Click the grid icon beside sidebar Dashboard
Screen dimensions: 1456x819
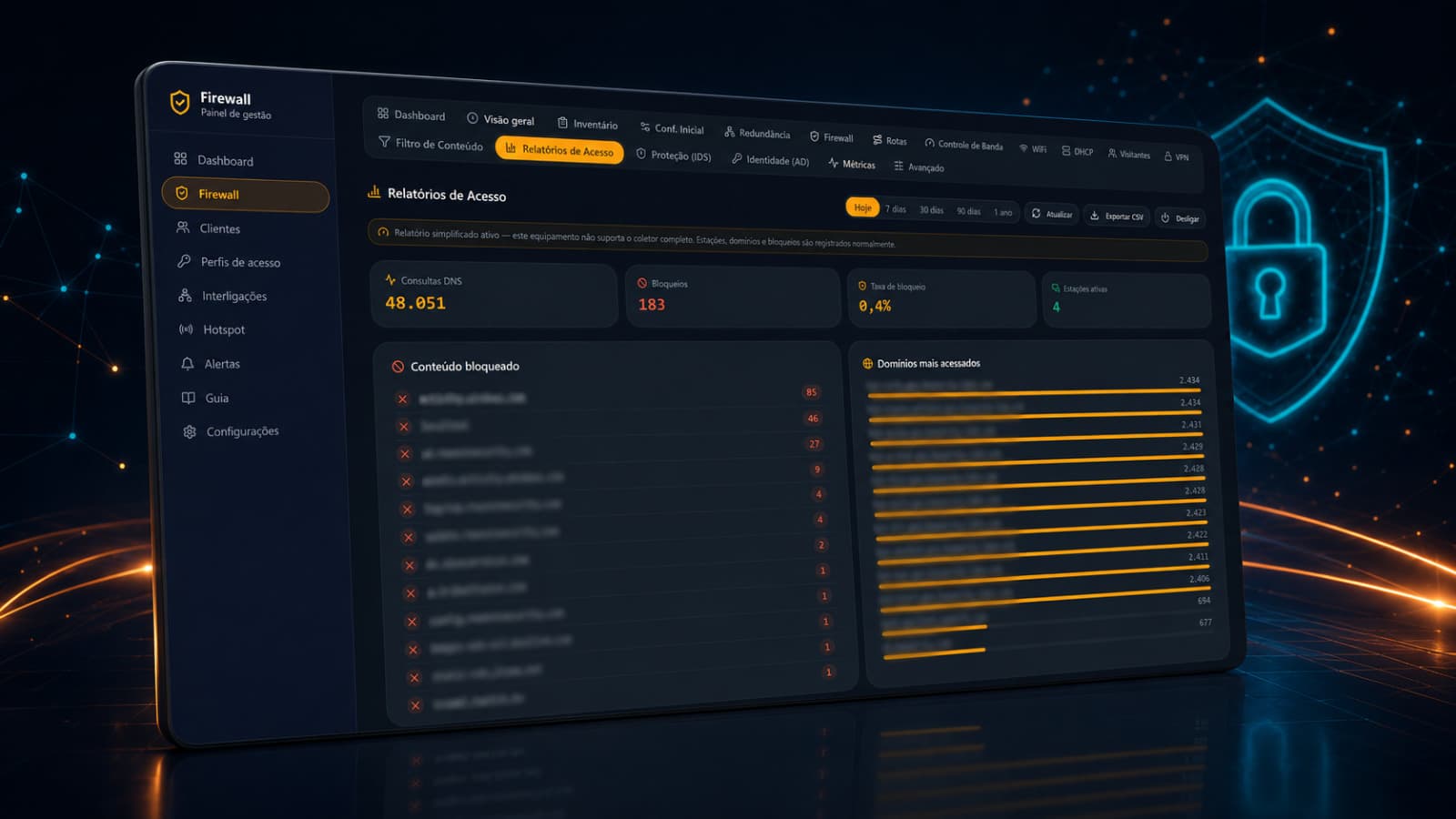(180, 158)
